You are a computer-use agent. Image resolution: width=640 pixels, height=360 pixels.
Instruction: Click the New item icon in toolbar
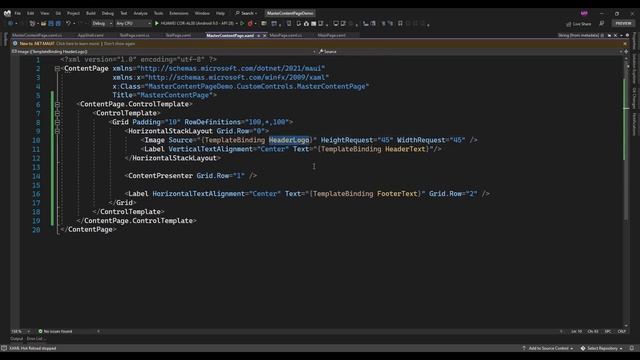(32, 24)
